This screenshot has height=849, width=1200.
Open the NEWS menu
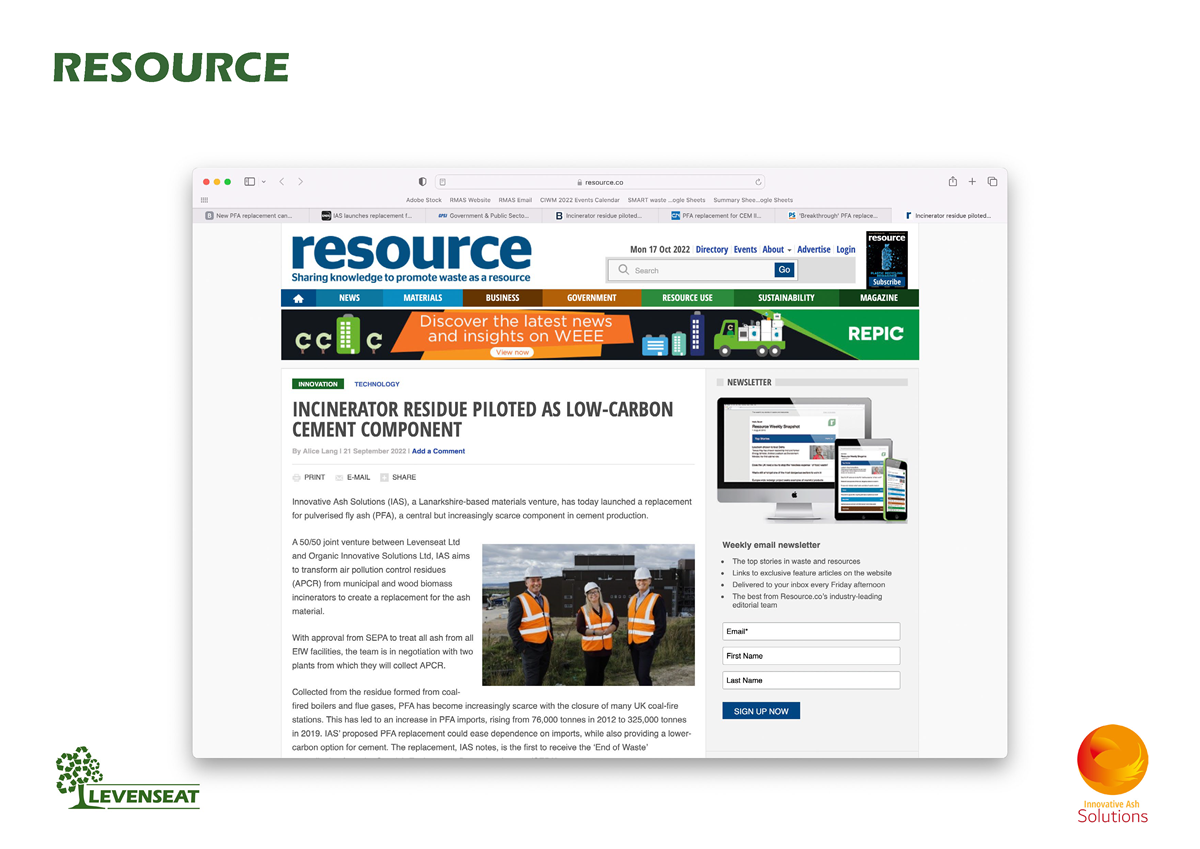pos(349,298)
